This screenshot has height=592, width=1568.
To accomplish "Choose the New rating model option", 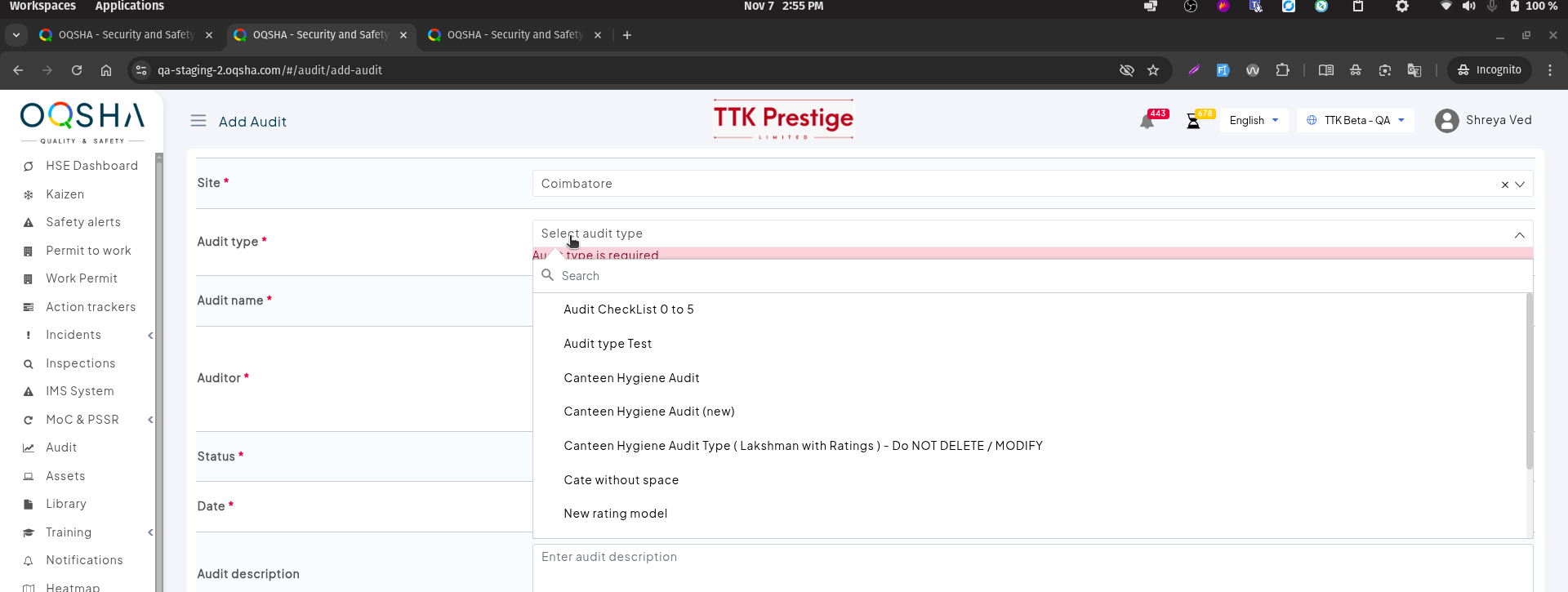I will click(615, 514).
